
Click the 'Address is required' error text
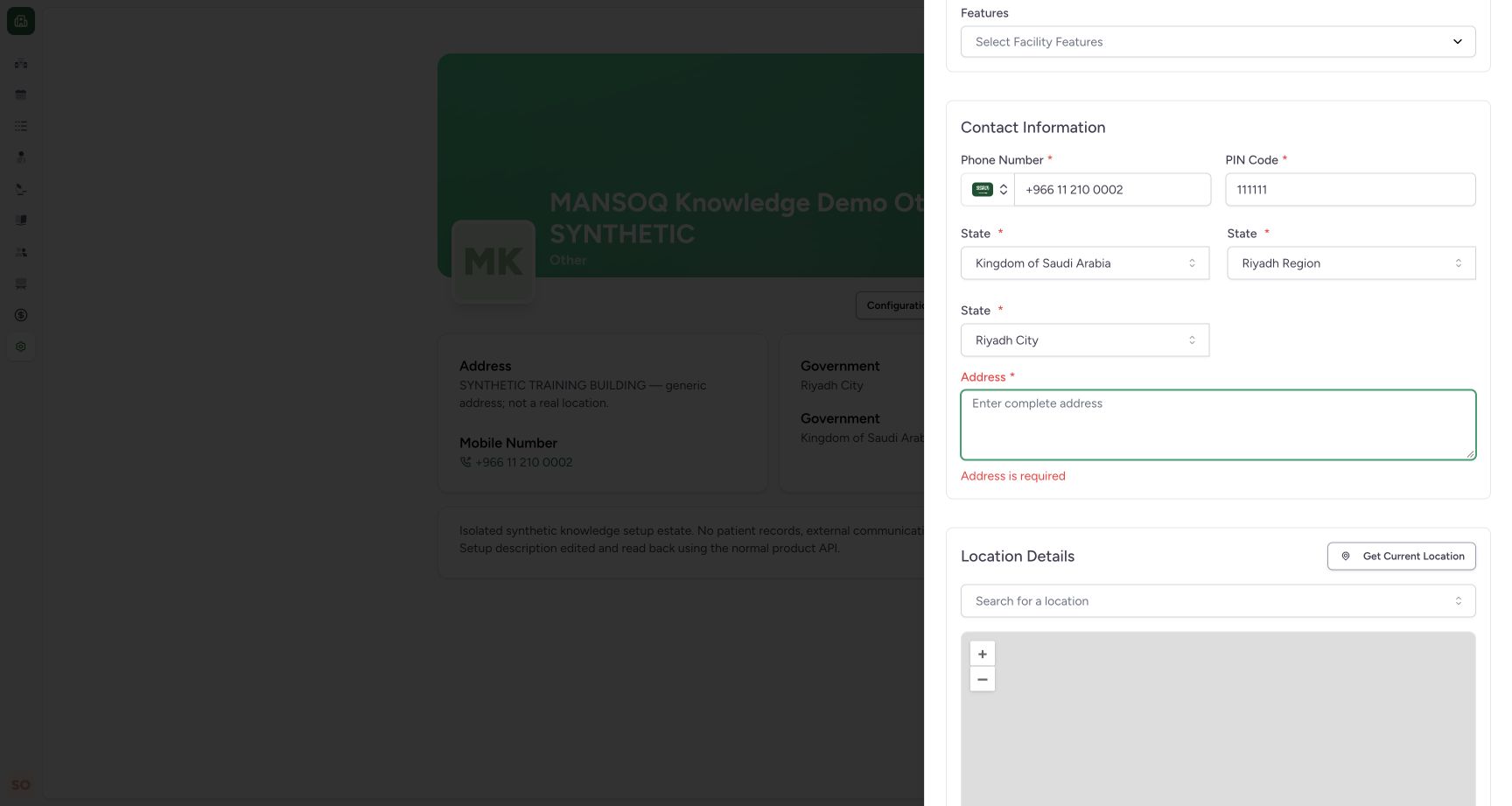pyautogui.click(x=1012, y=476)
